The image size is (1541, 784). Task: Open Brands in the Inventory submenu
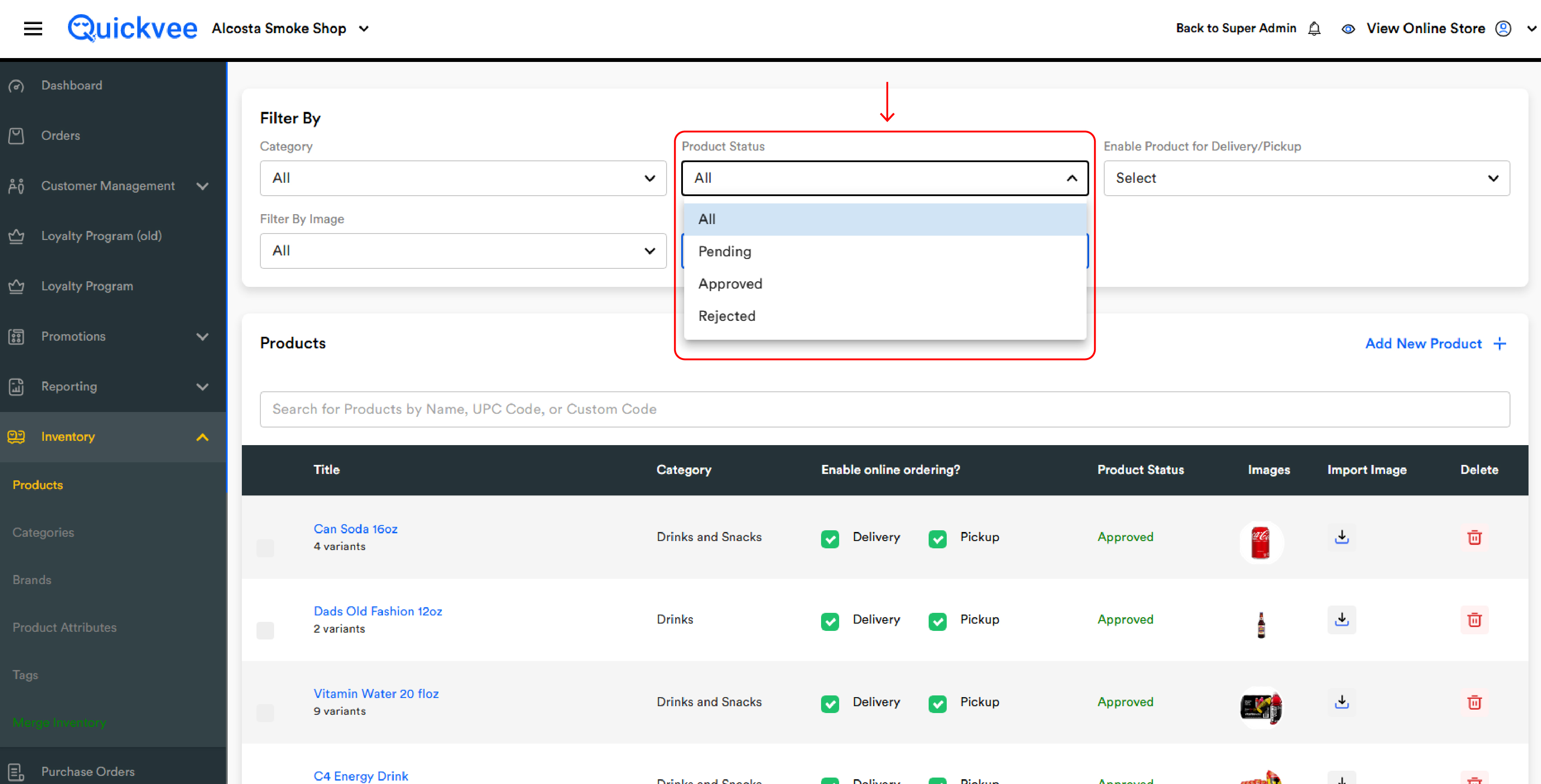pyautogui.click(x=32, y=580)
